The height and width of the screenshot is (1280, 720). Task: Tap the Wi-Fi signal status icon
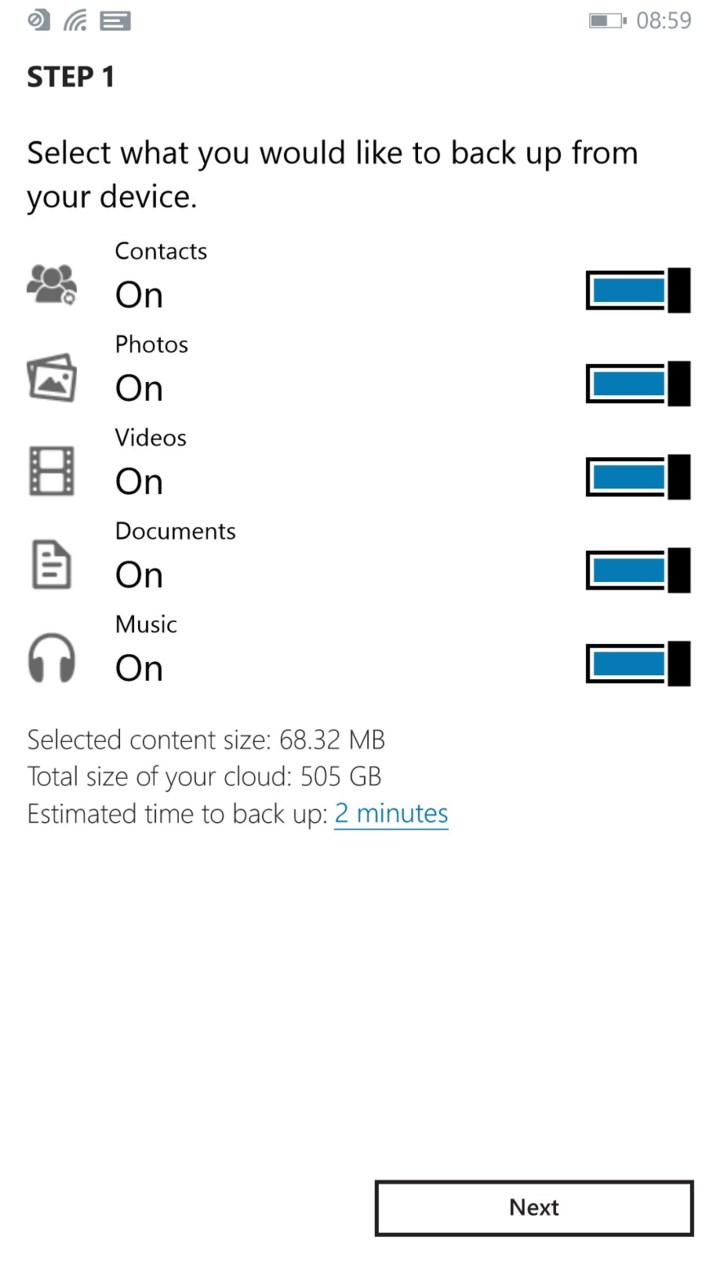click(x=75, y=20)
